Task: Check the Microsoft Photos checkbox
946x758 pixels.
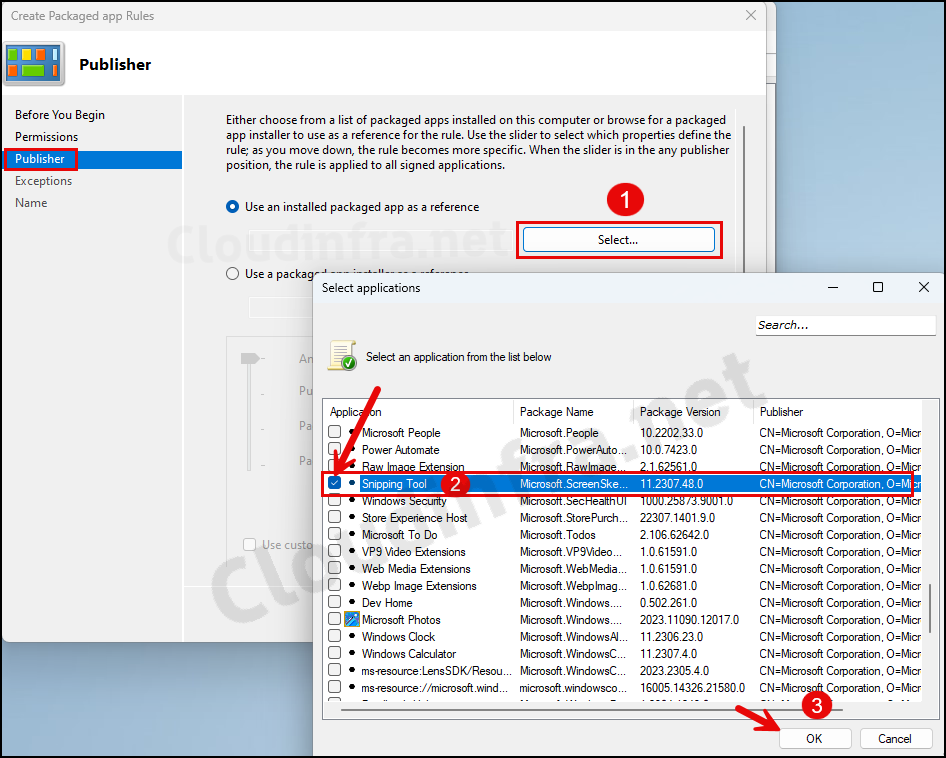Action: tap(334, 619)
